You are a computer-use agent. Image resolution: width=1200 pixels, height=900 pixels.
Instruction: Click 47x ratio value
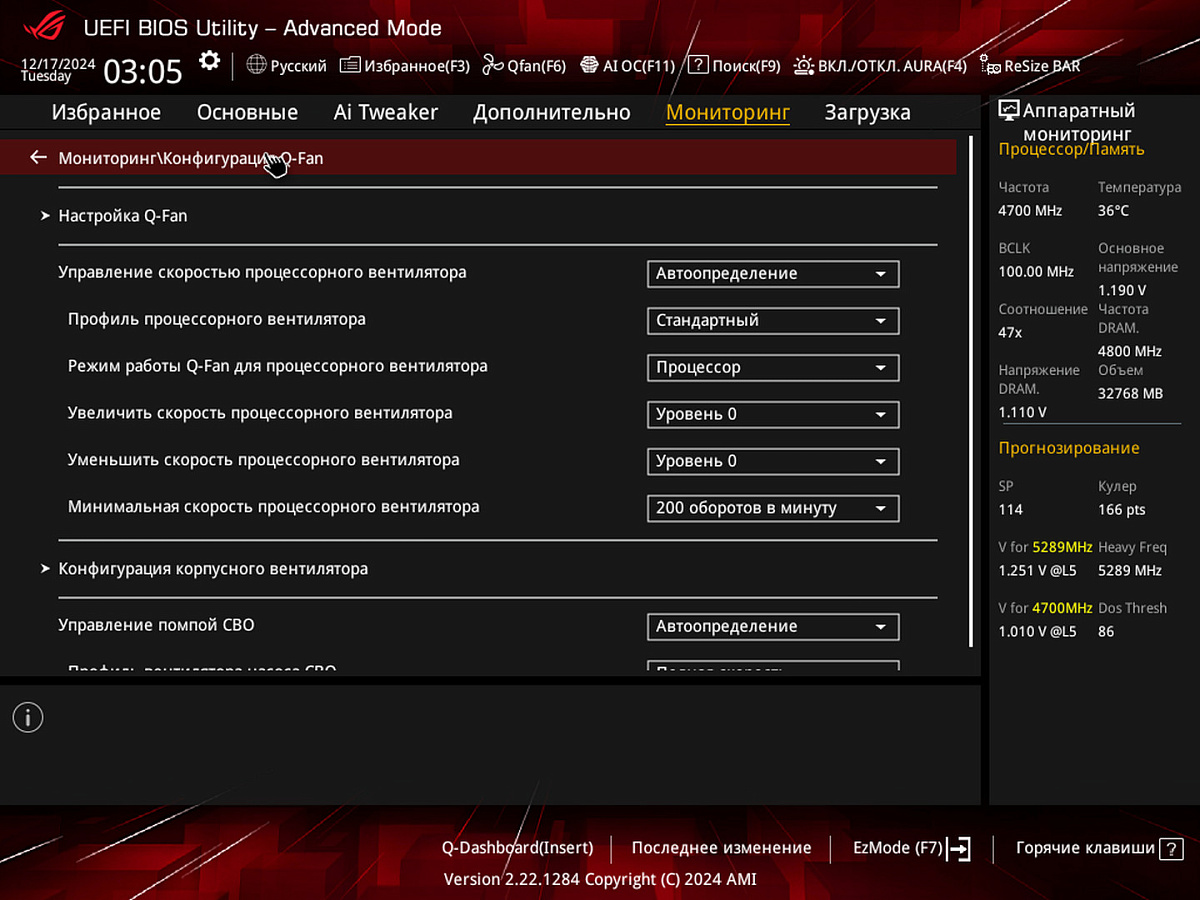coord(1010,333)
